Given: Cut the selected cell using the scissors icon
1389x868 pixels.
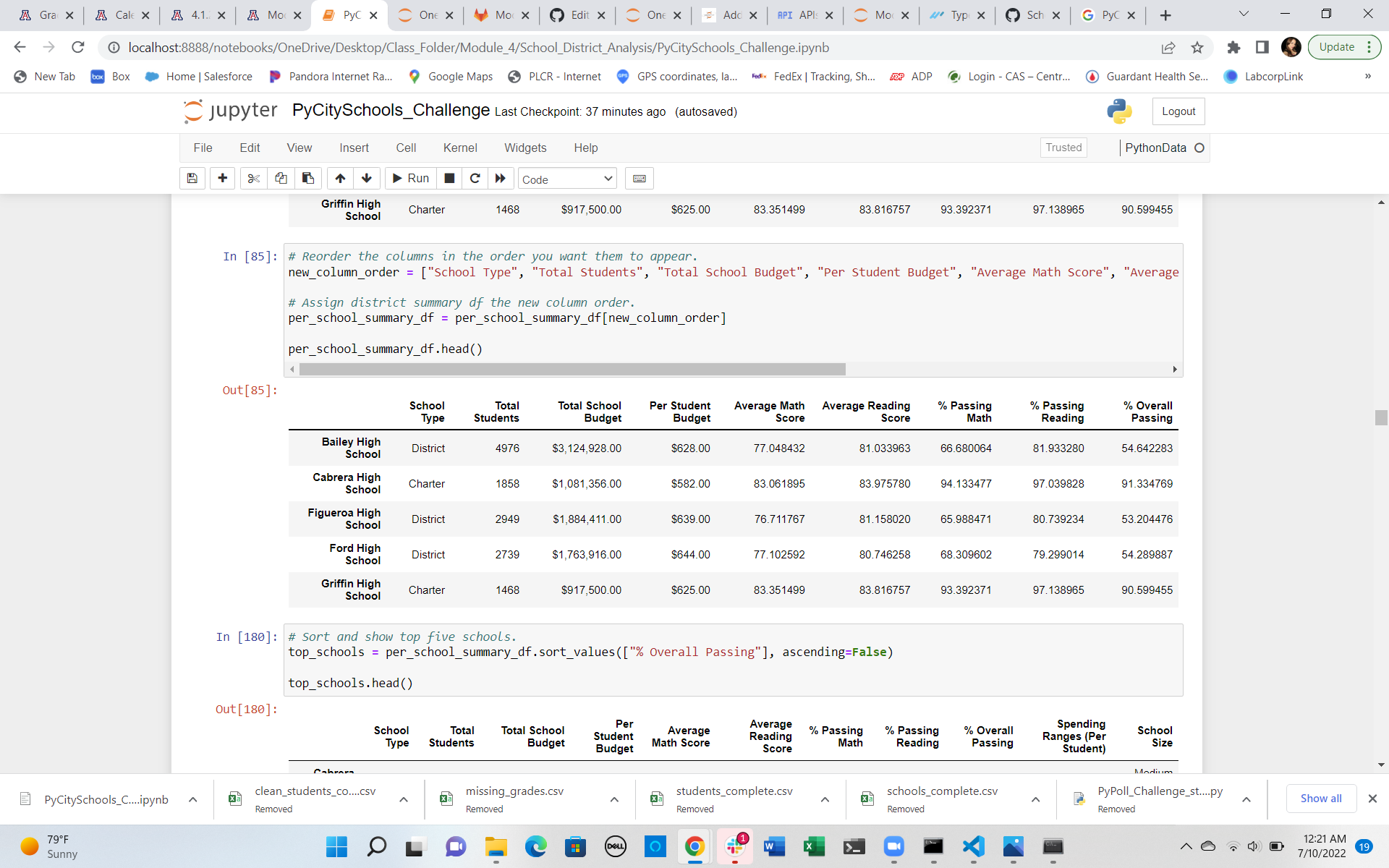Looking at the screenshot, I should tap(253, 178).
